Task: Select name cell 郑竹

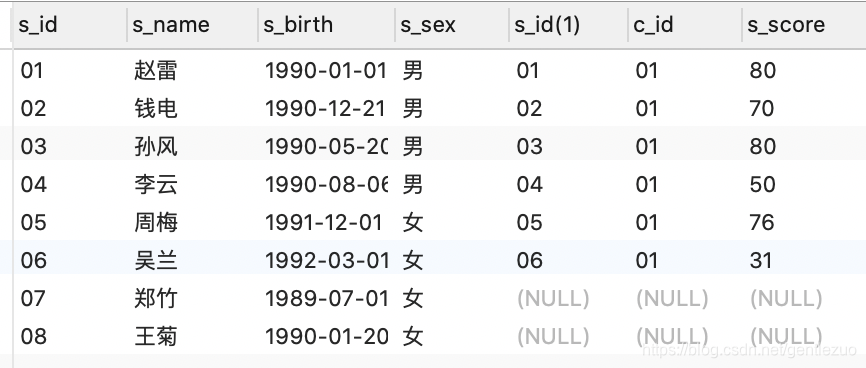Action: 156,298
